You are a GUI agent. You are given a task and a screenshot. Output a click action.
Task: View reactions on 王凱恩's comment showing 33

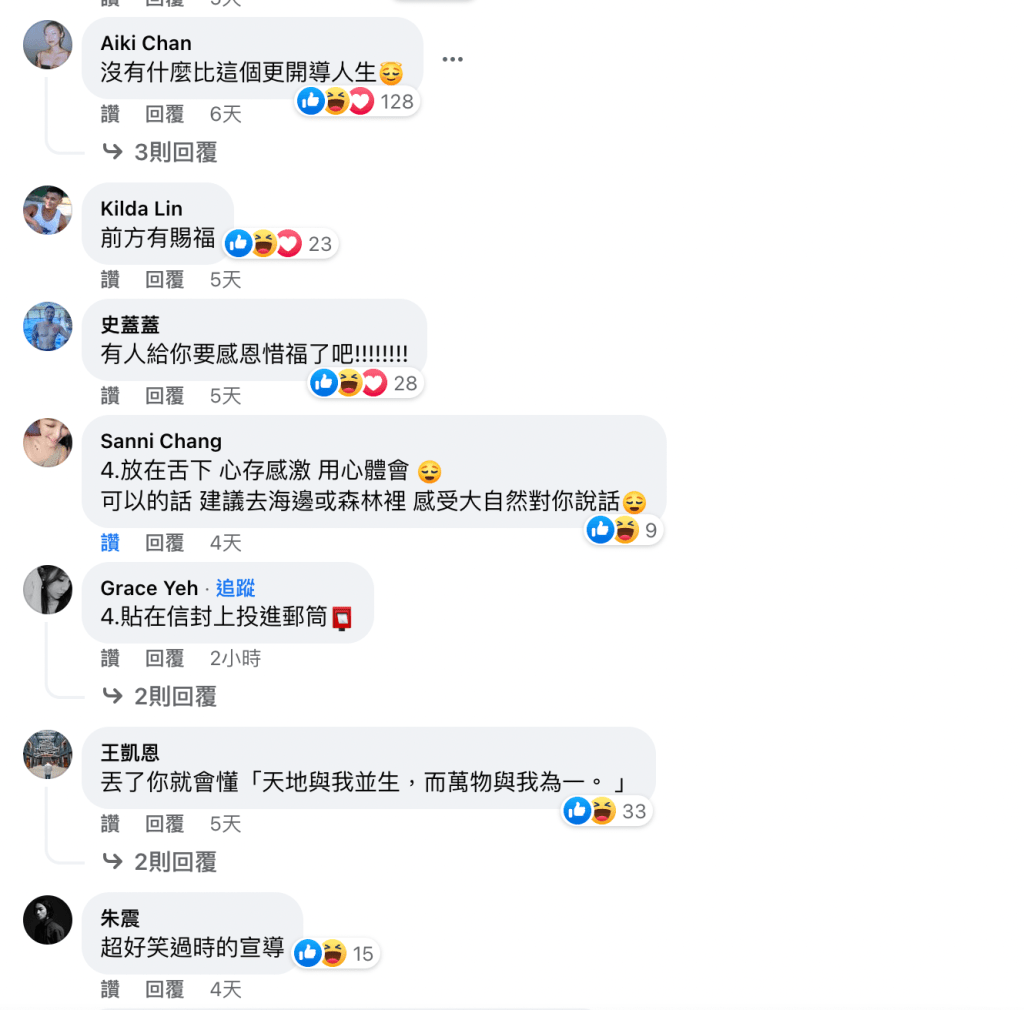click(x=607, y=811)
